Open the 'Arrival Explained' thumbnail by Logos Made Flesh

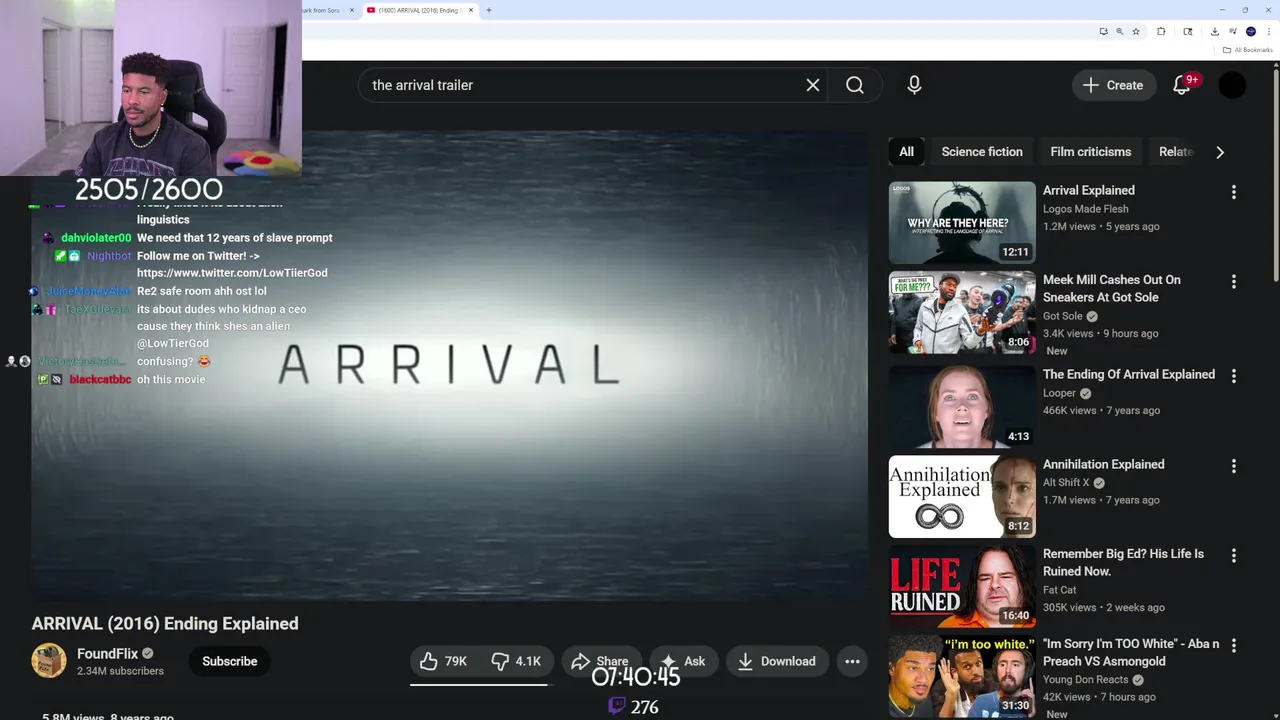click(x=962, y=222)
